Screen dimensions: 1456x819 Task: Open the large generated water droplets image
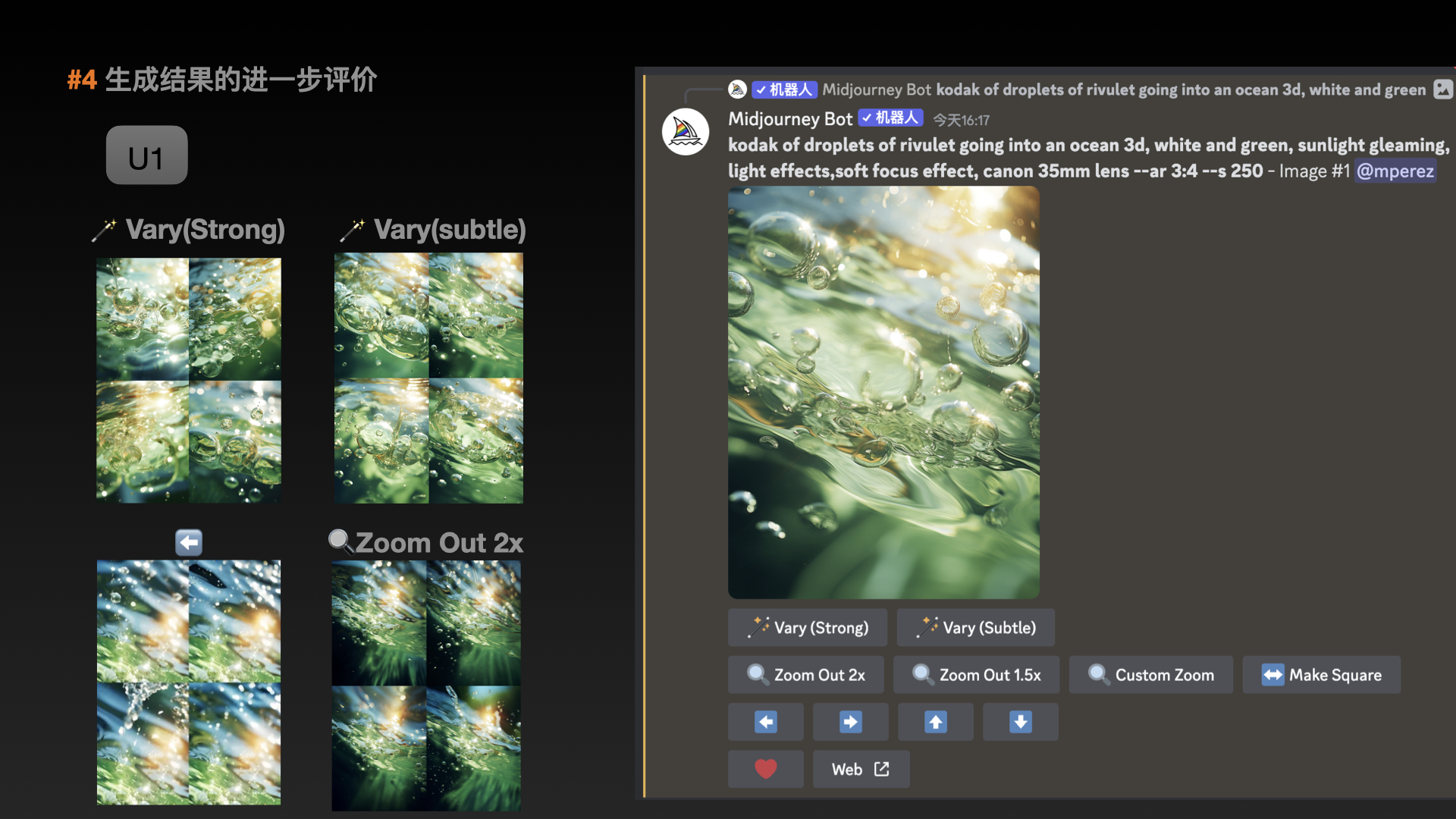pyautogui.click(x=883, y=392)
